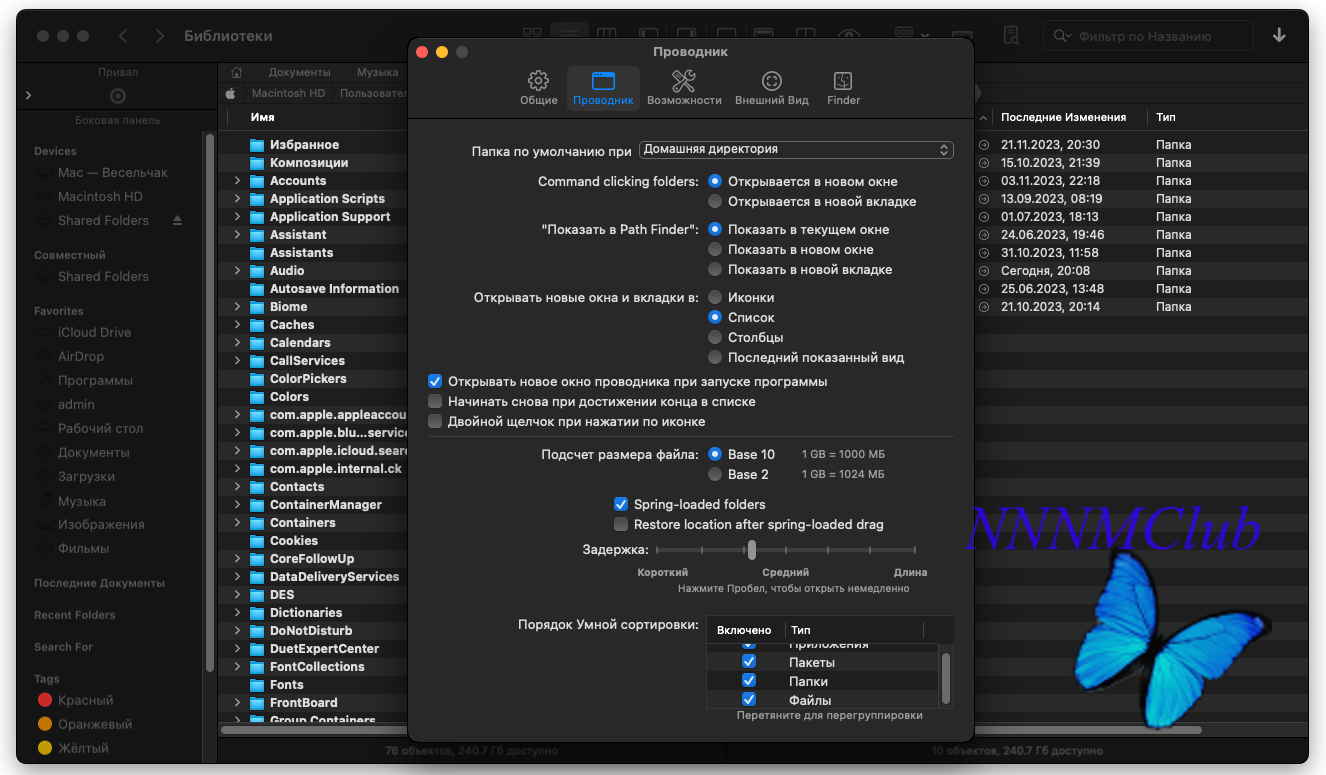1326x775 pixels.
Task: Click the admin home icon in sidebar
Action: pos(45,404)
